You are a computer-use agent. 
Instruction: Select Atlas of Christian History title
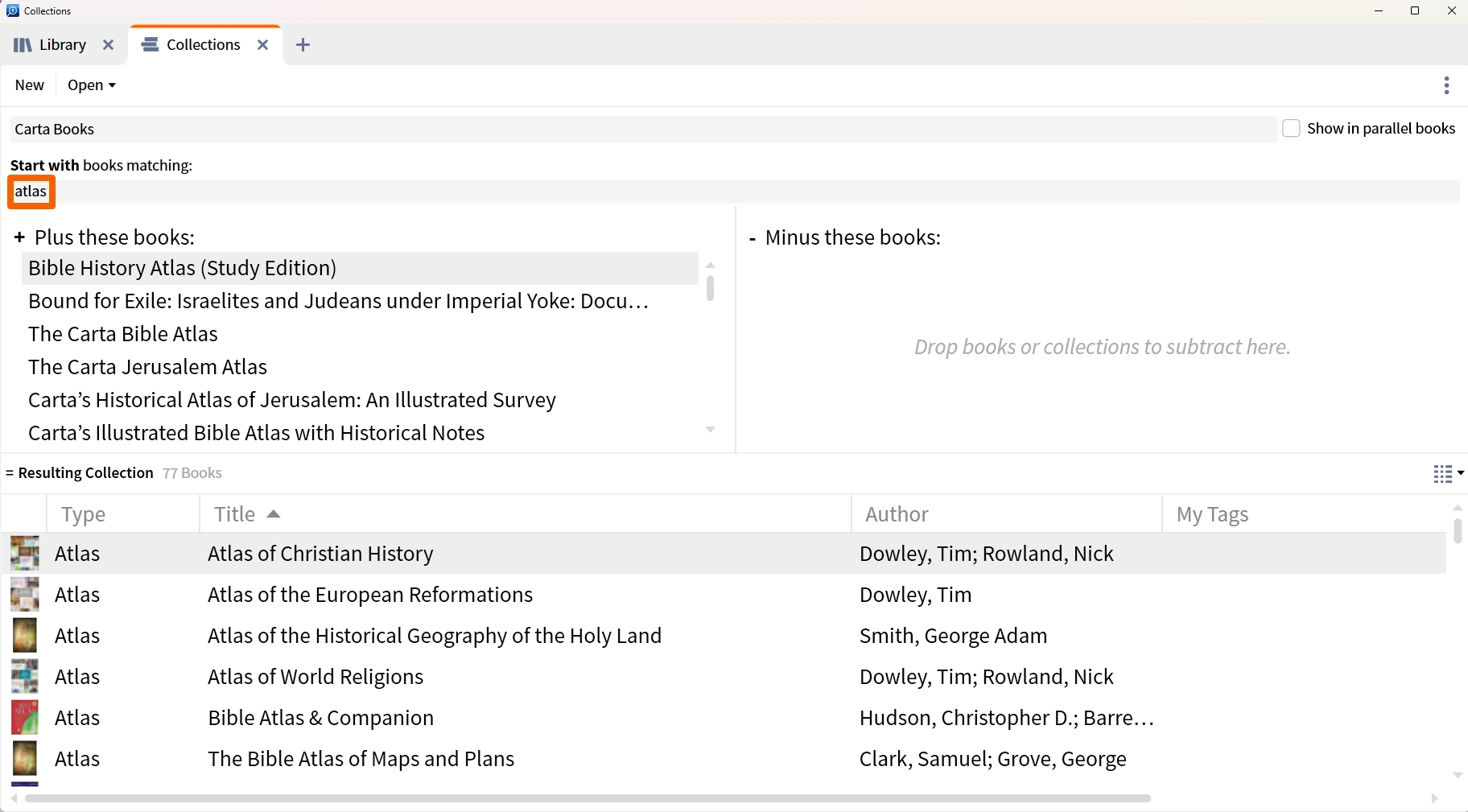(320, 554)
